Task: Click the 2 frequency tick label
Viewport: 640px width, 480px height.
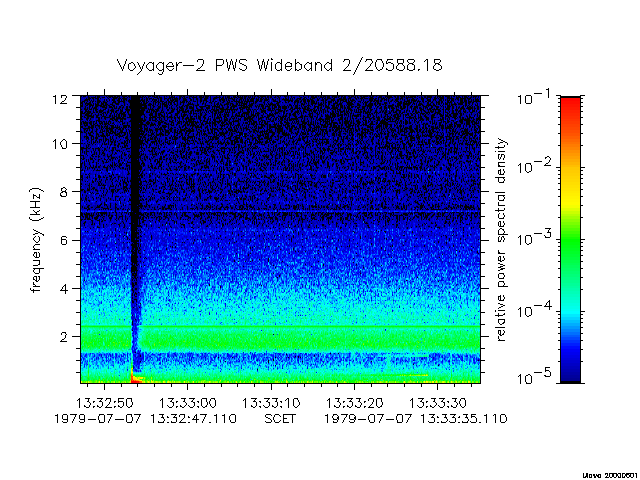Action: (x=63, y=337)
